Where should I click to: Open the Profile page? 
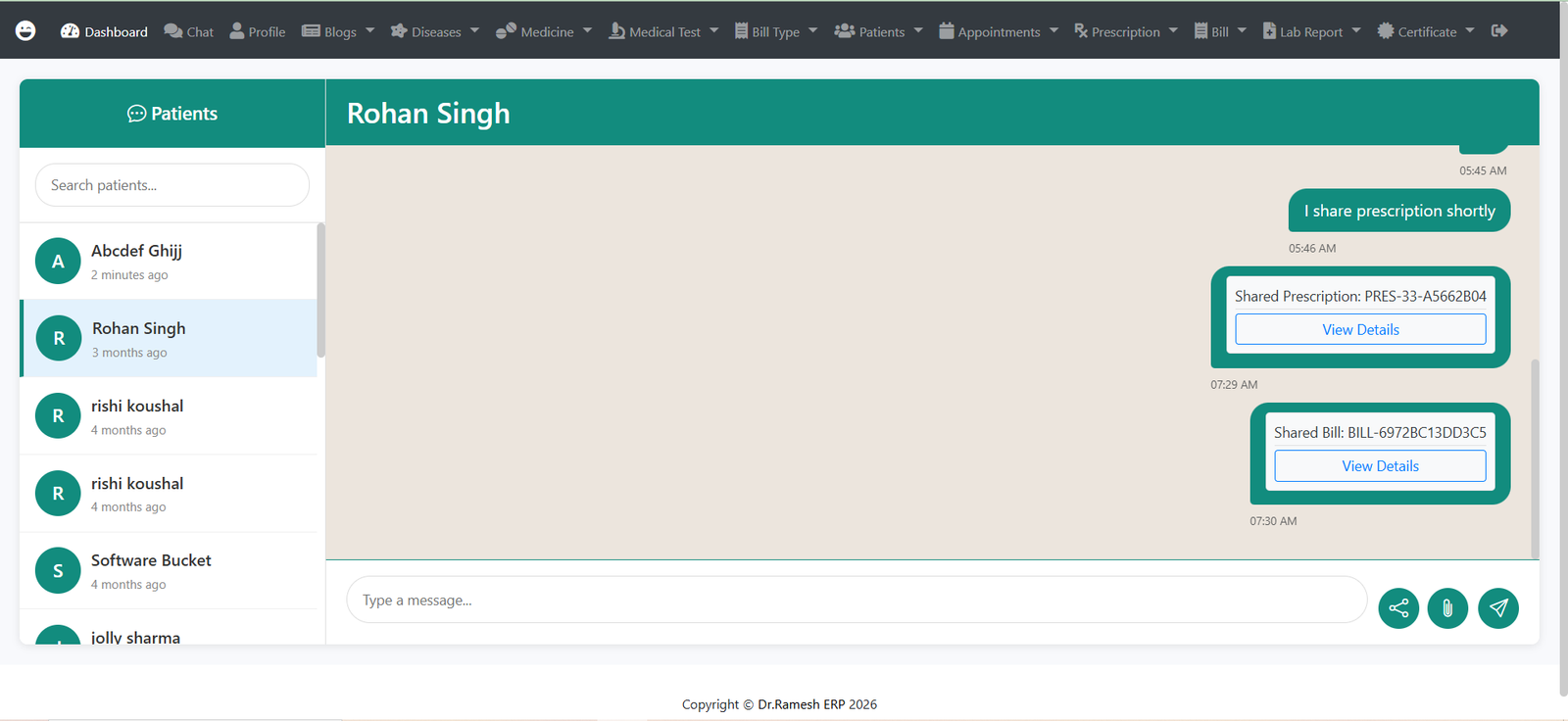coord(257,31)
